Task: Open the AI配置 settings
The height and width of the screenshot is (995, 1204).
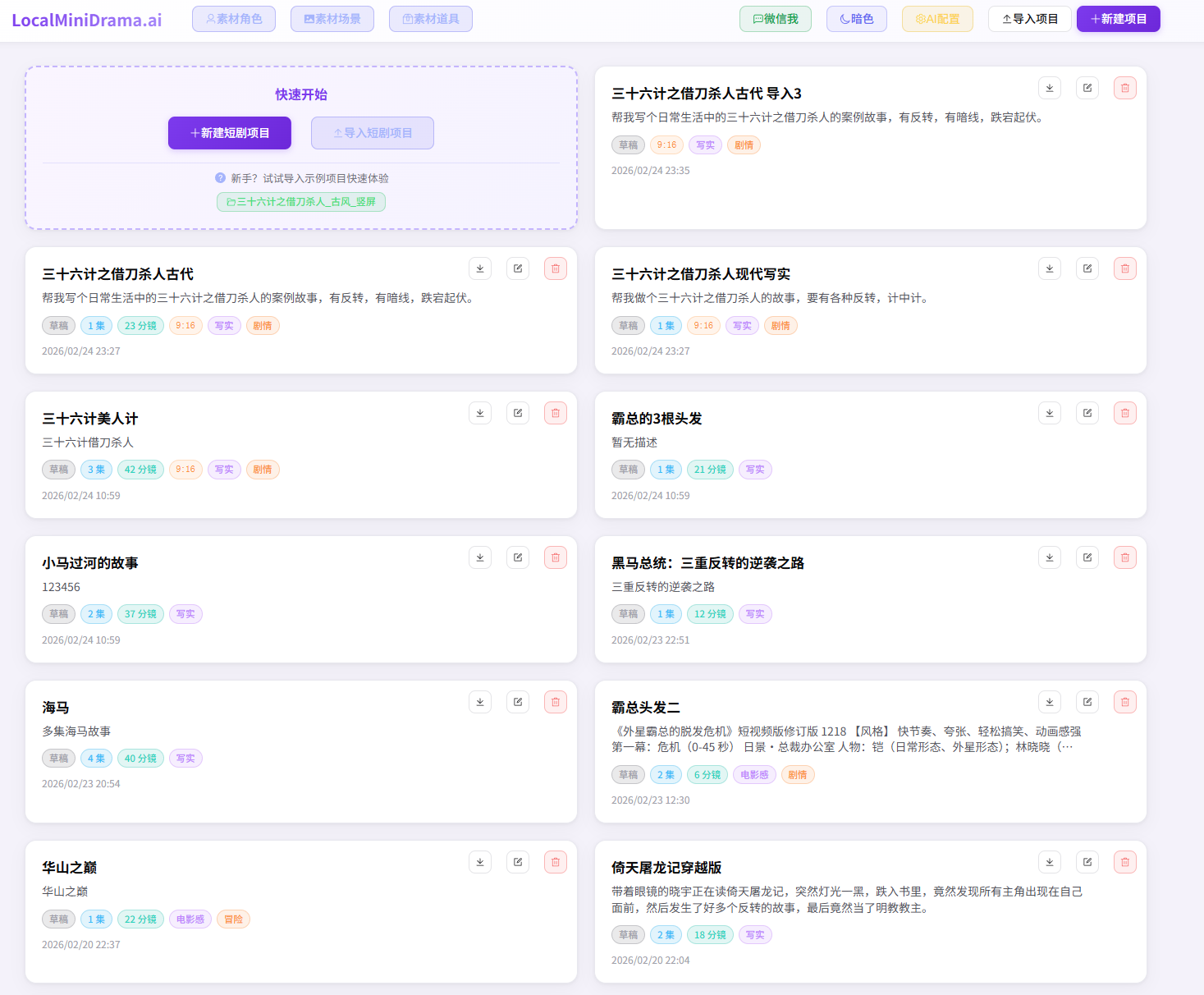Action: click(937, 19)
